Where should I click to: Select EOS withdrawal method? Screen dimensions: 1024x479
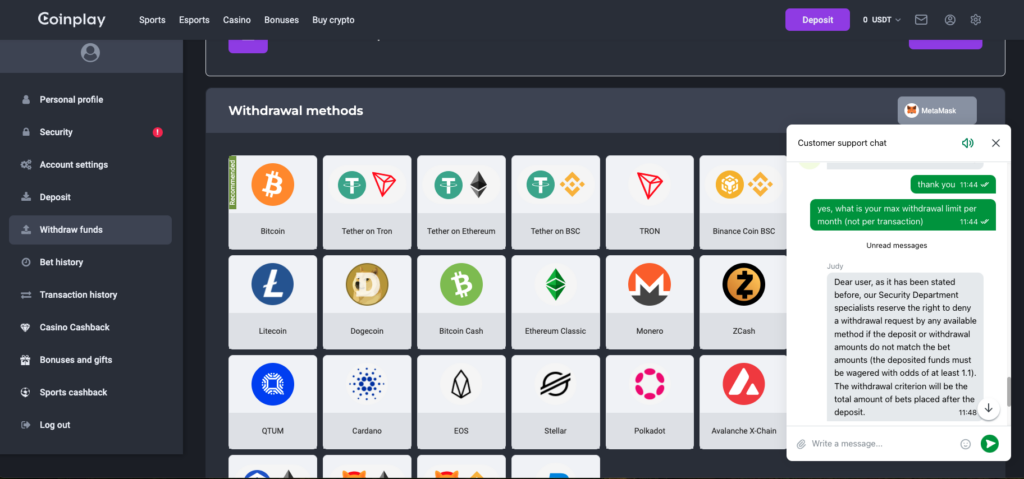[461, 402]
